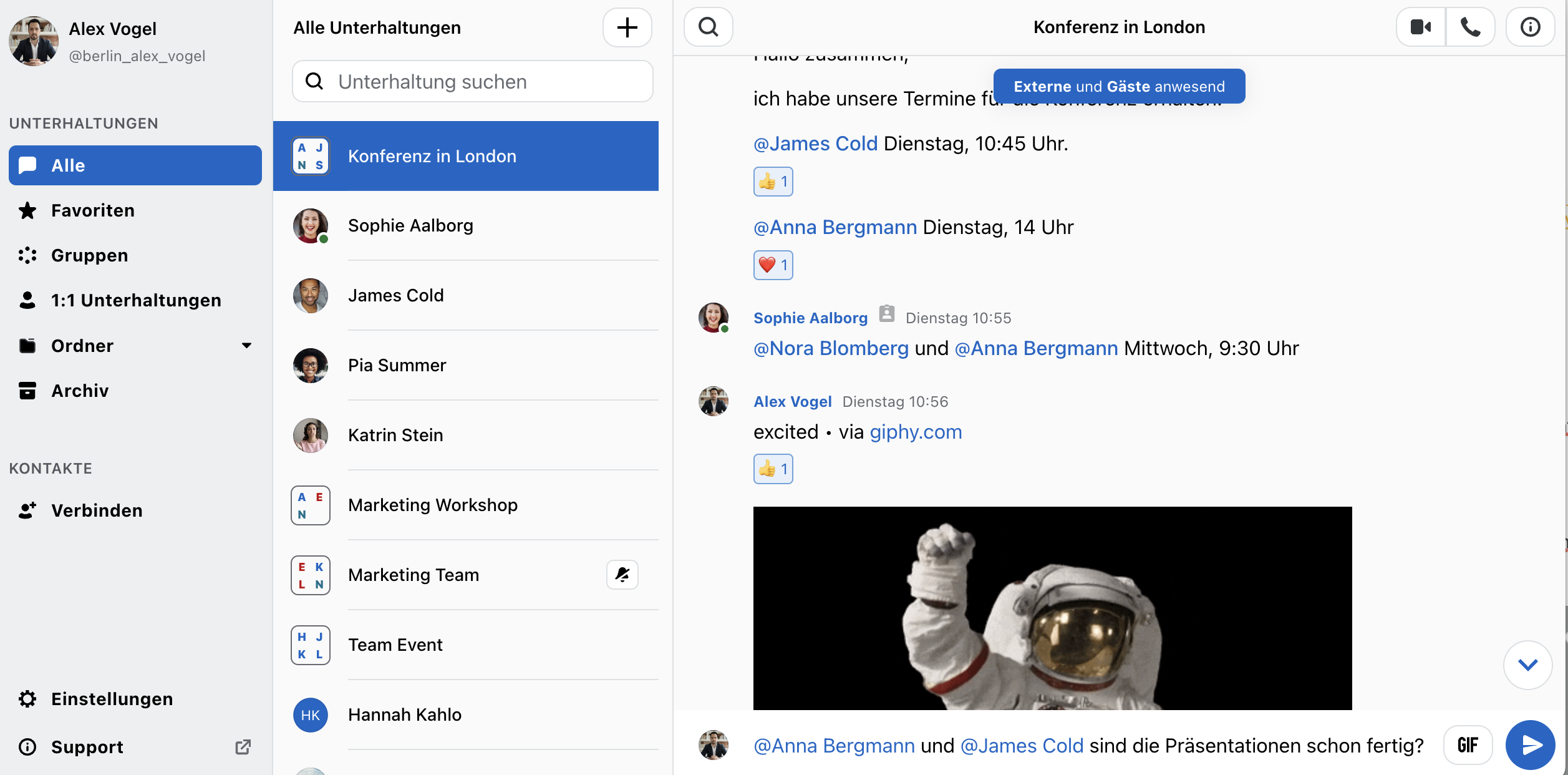Open the Favoriten label in the sidebar

(93, 210)
